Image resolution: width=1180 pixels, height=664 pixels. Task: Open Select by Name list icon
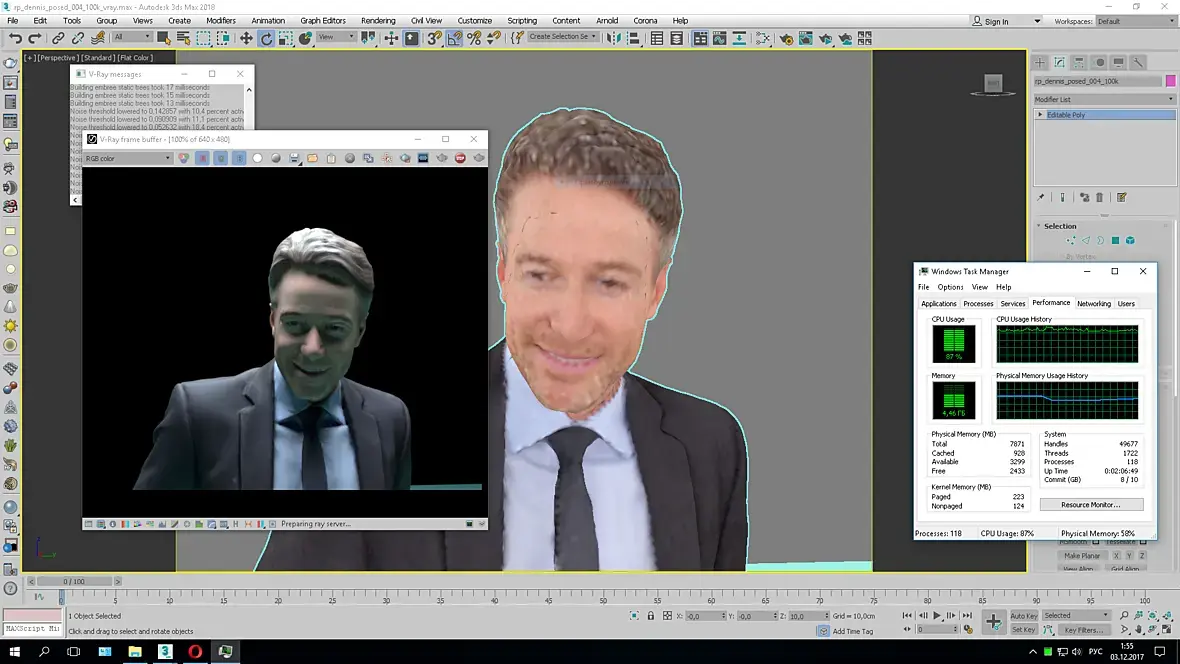click(183, 38)
